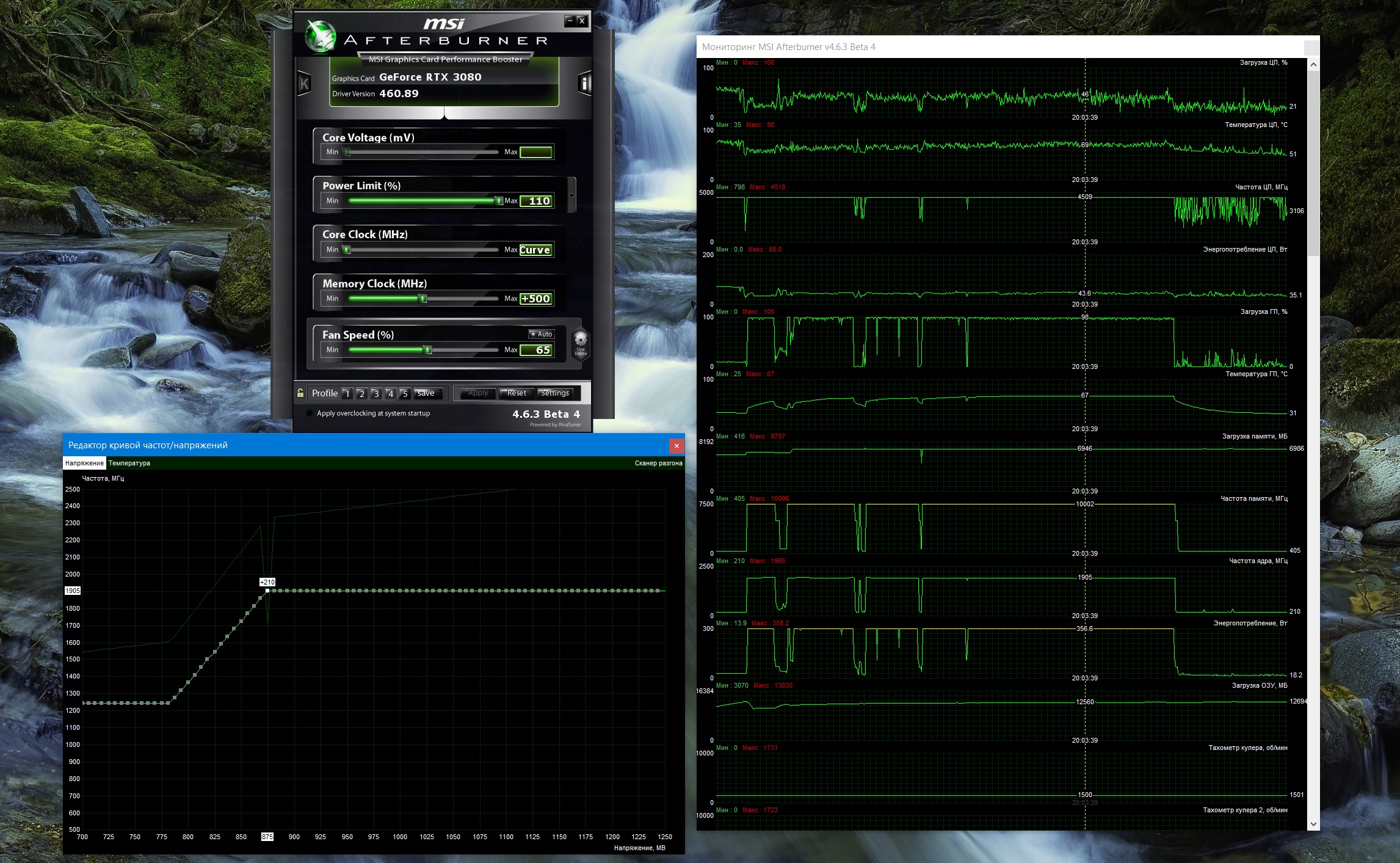
Task: Toggle the fan speed Auto button
Action: (542, 334)
